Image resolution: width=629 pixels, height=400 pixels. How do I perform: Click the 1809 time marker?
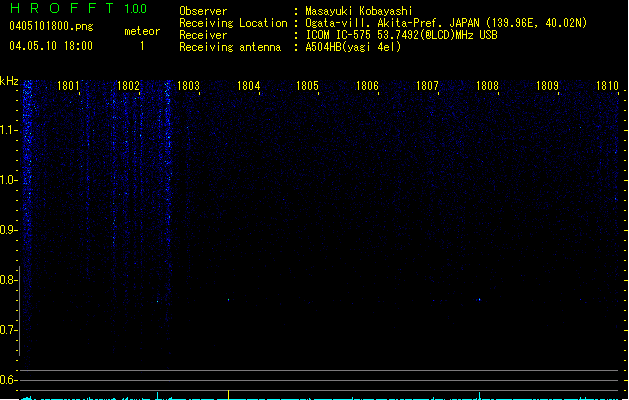547,86
